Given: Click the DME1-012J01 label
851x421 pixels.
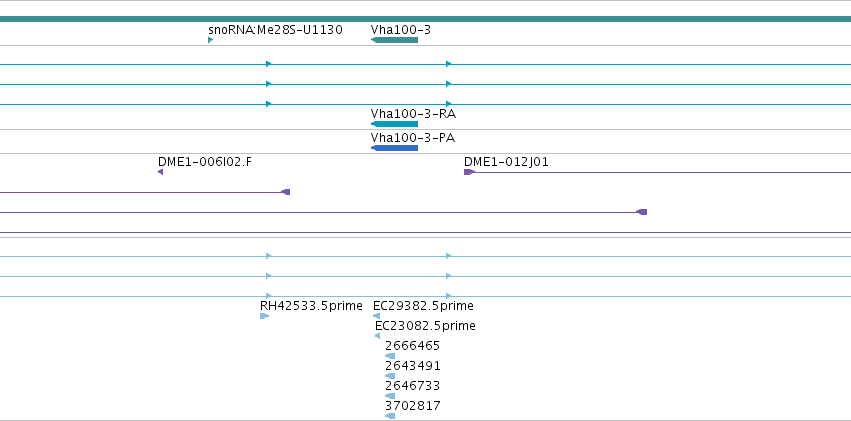Looking at the screenshot, I should 506,162.
